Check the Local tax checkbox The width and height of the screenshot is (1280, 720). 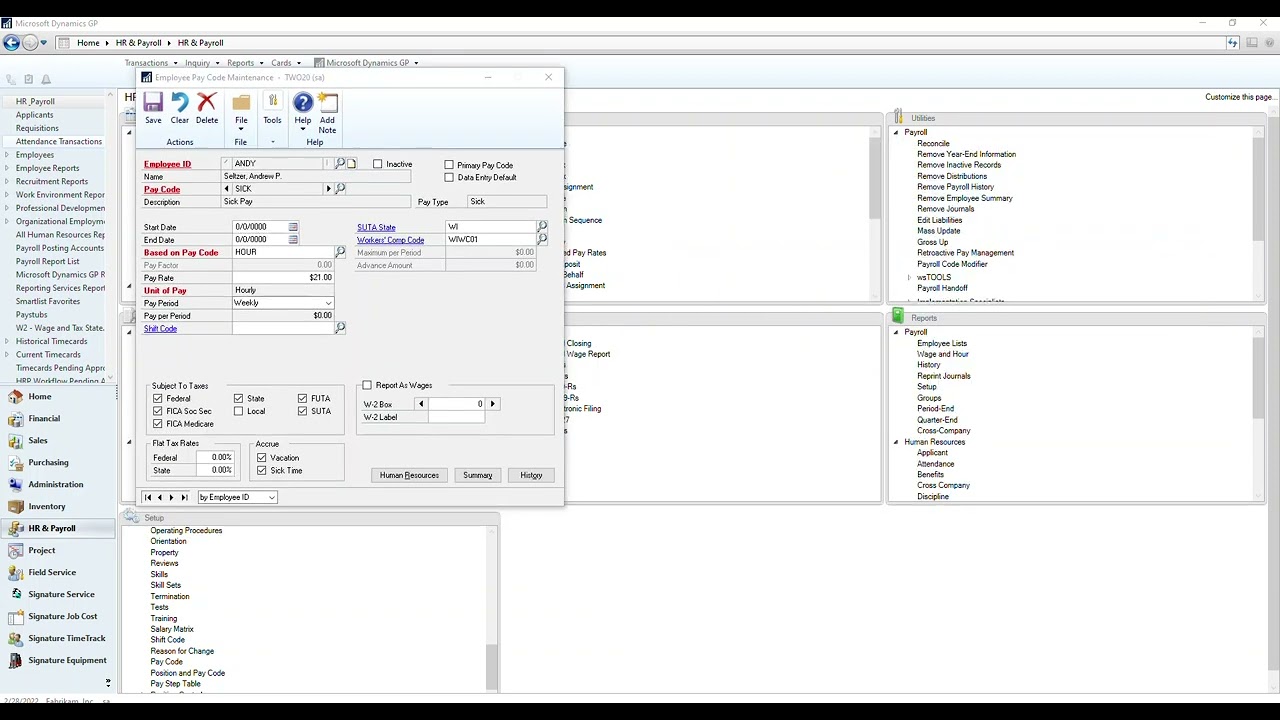pos(239,411)
